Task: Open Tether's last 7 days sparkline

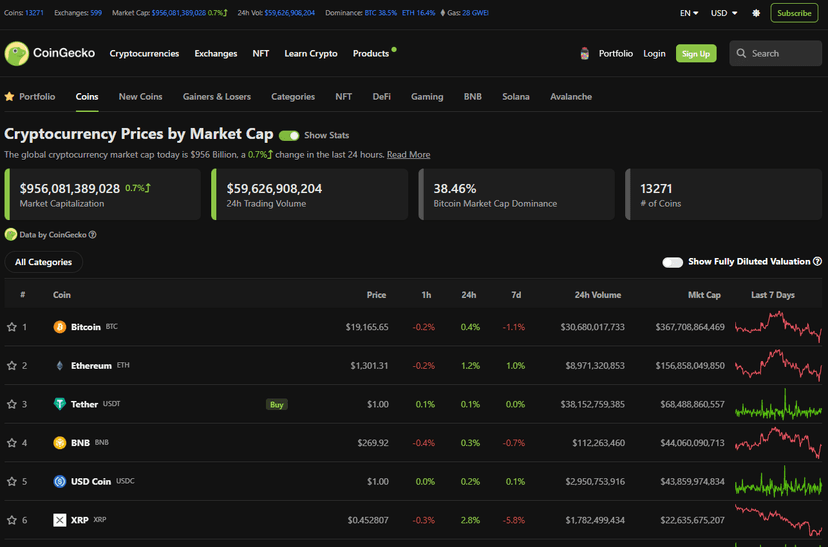Action: click(x=778, y=404)
